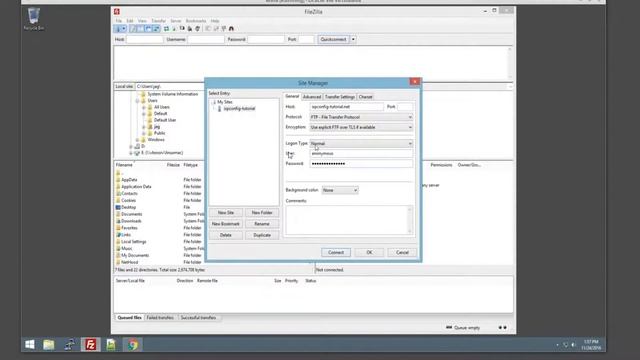Collapse the Users folder in the local tree

tap(138, 101)
